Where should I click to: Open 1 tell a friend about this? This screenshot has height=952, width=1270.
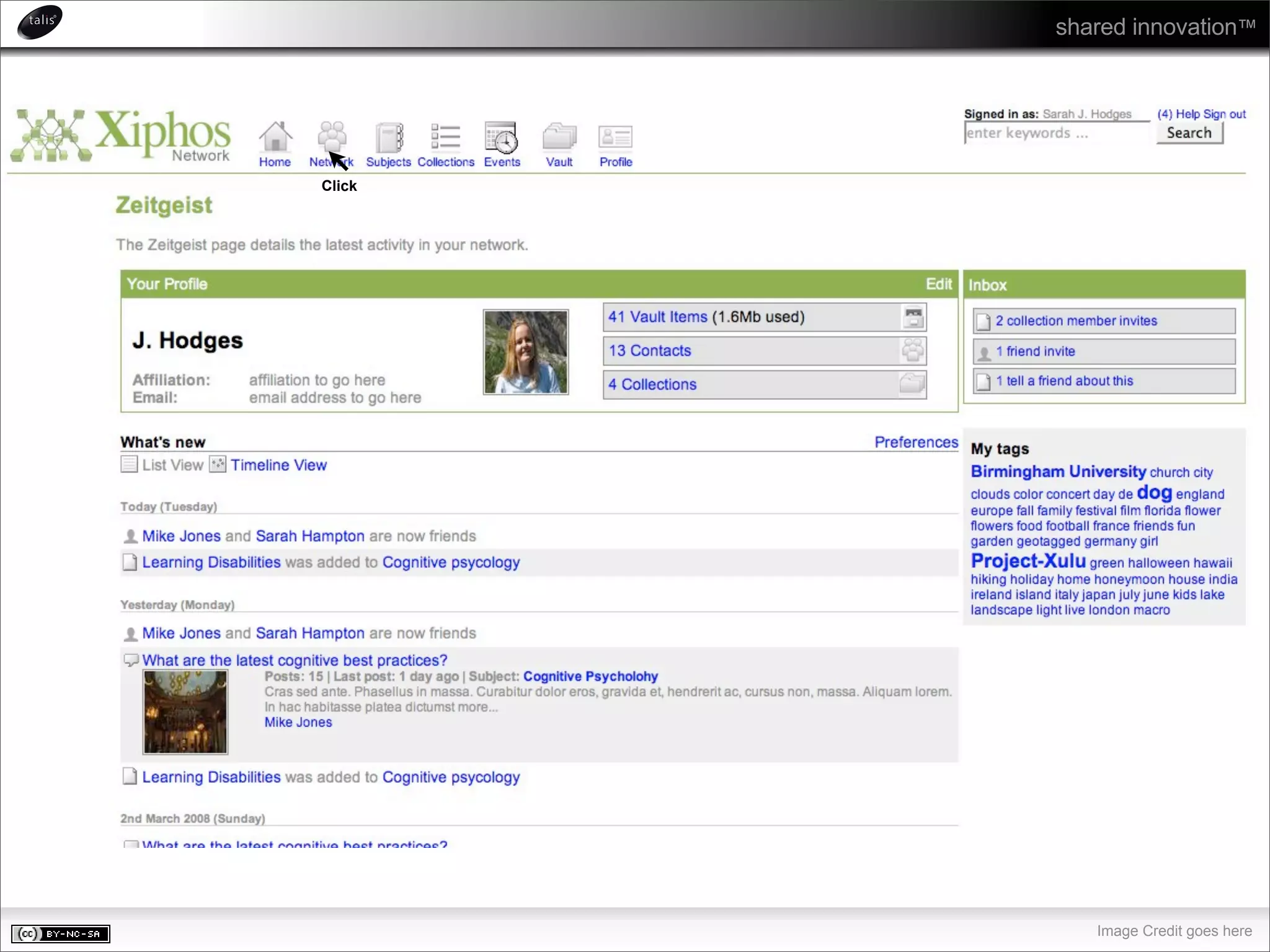point(1064,381)
